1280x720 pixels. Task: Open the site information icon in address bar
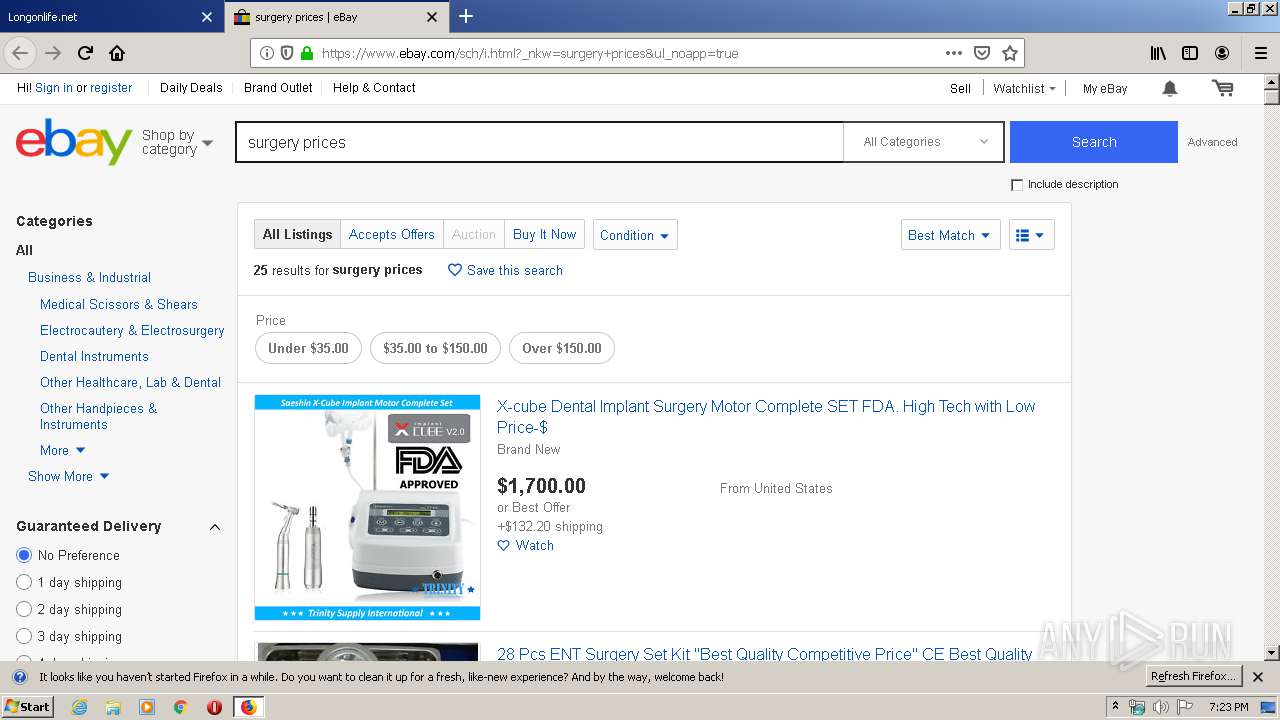(x=267, y=53)
